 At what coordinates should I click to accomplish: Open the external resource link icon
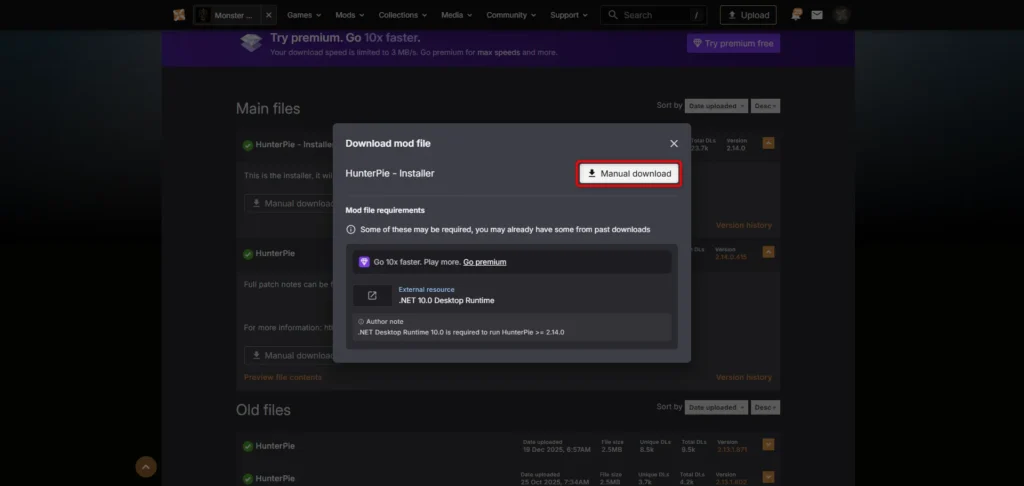(x=372, y=295)
